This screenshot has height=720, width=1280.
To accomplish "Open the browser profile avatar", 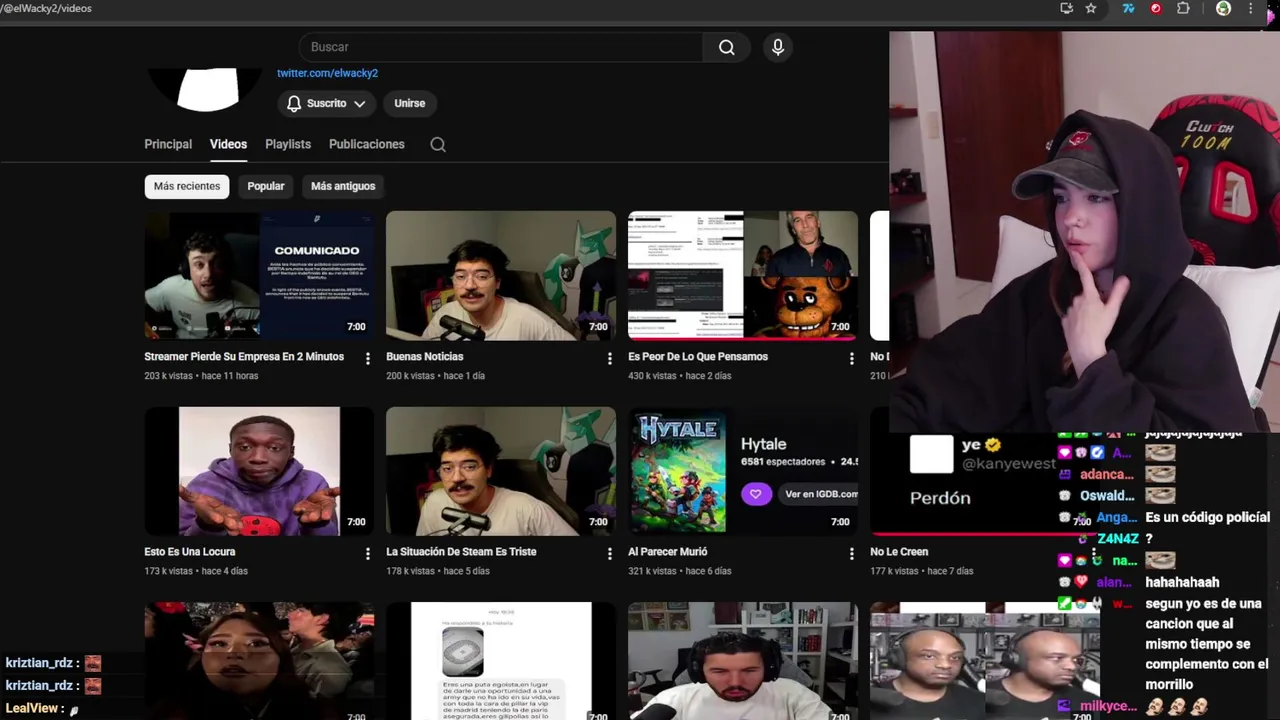I will [1223, 8].
